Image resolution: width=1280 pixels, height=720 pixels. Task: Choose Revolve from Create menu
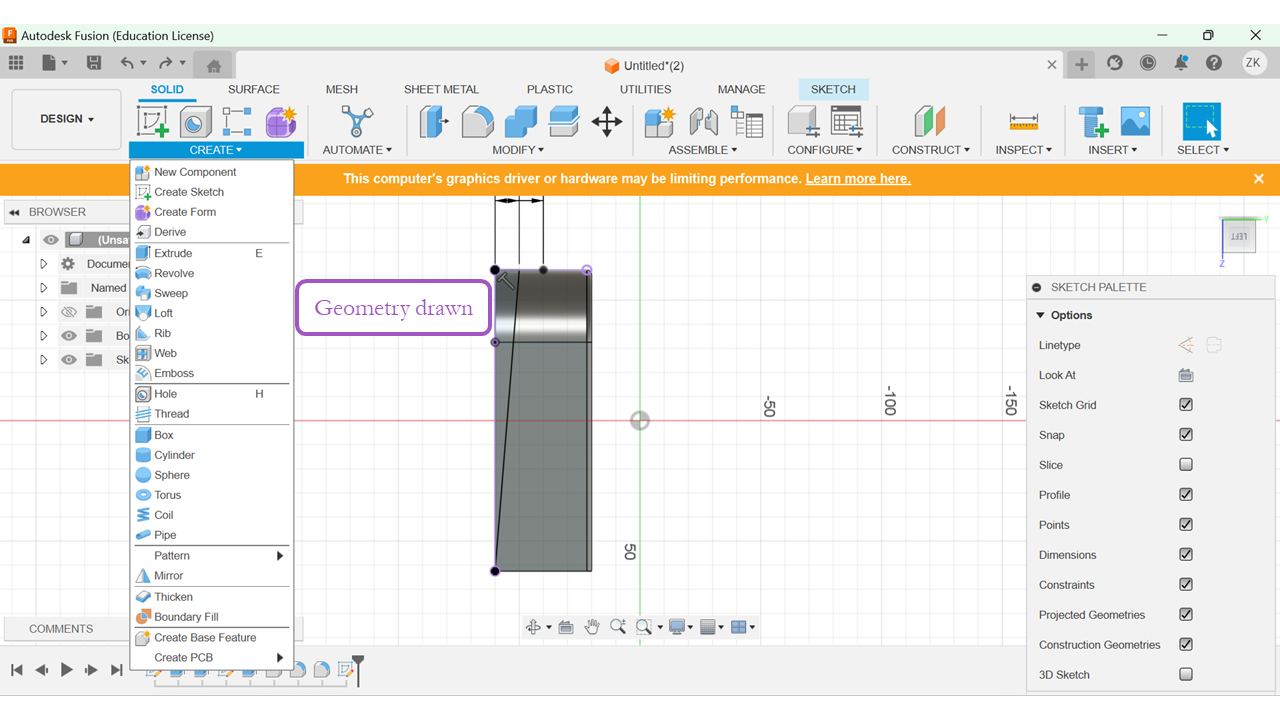pyautogui.click(x=212, y=274)
